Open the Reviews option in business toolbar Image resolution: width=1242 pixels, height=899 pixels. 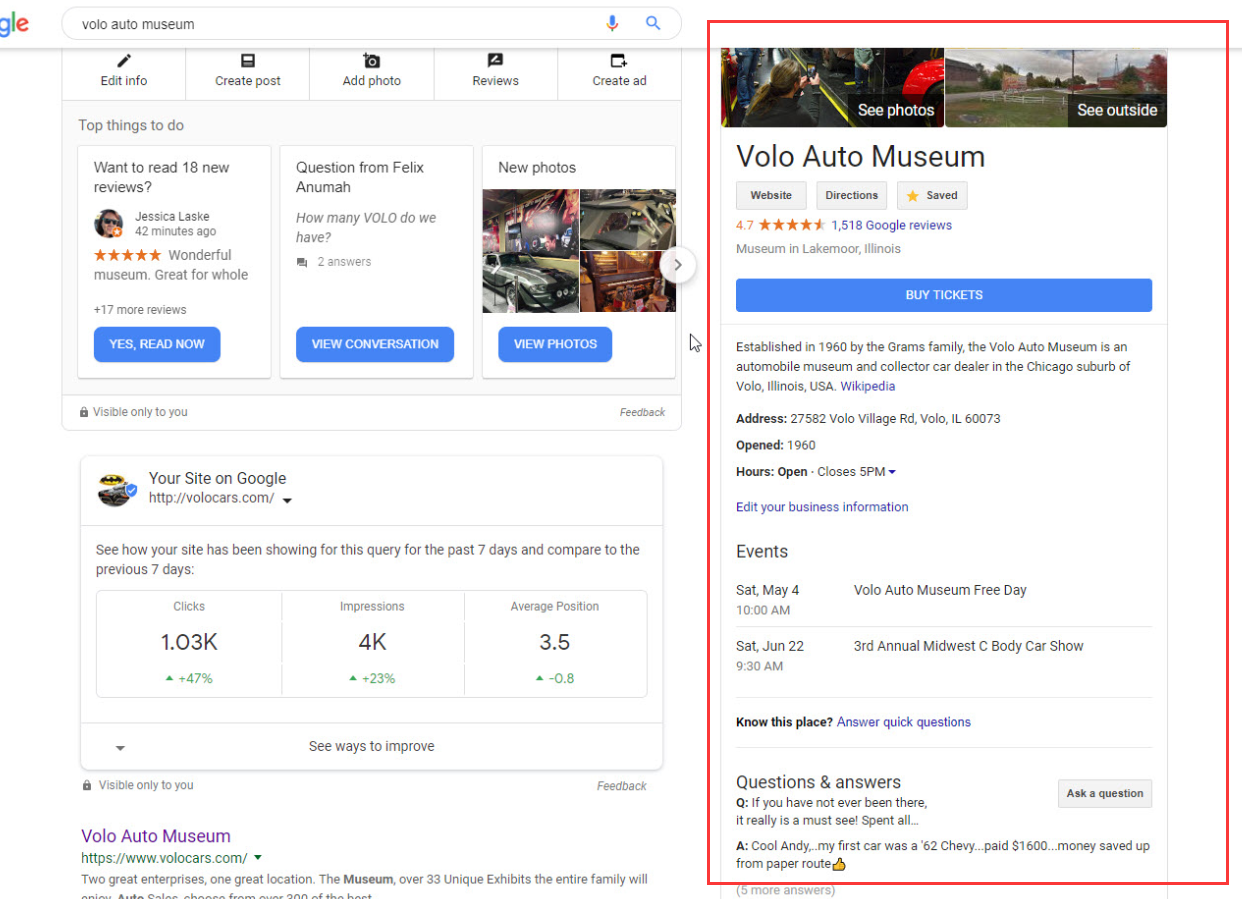496,71
